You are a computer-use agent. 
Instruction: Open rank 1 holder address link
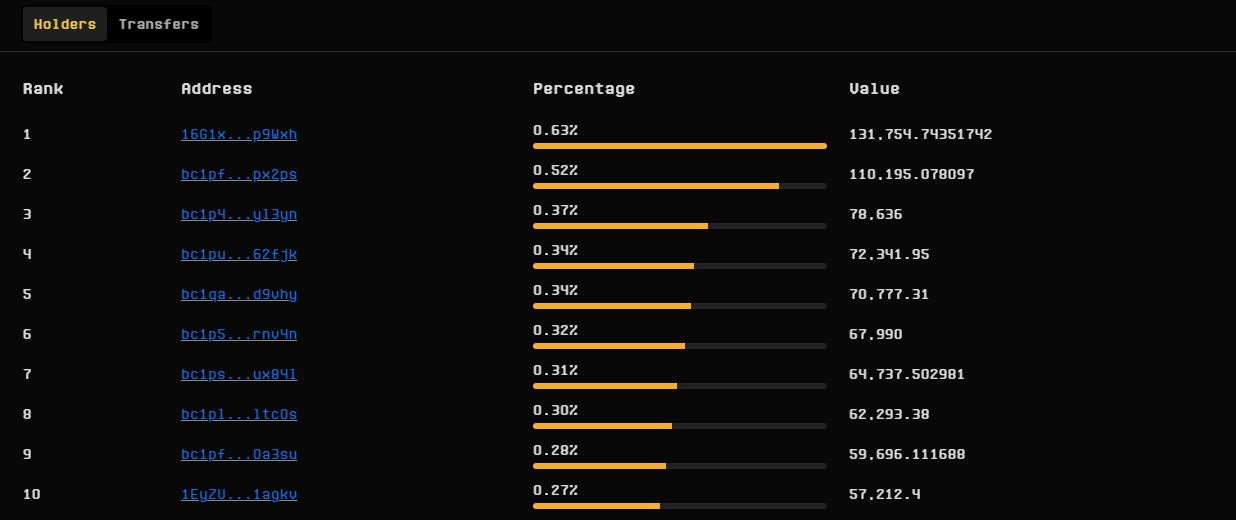pyautogui.click(x=239, y=134)
